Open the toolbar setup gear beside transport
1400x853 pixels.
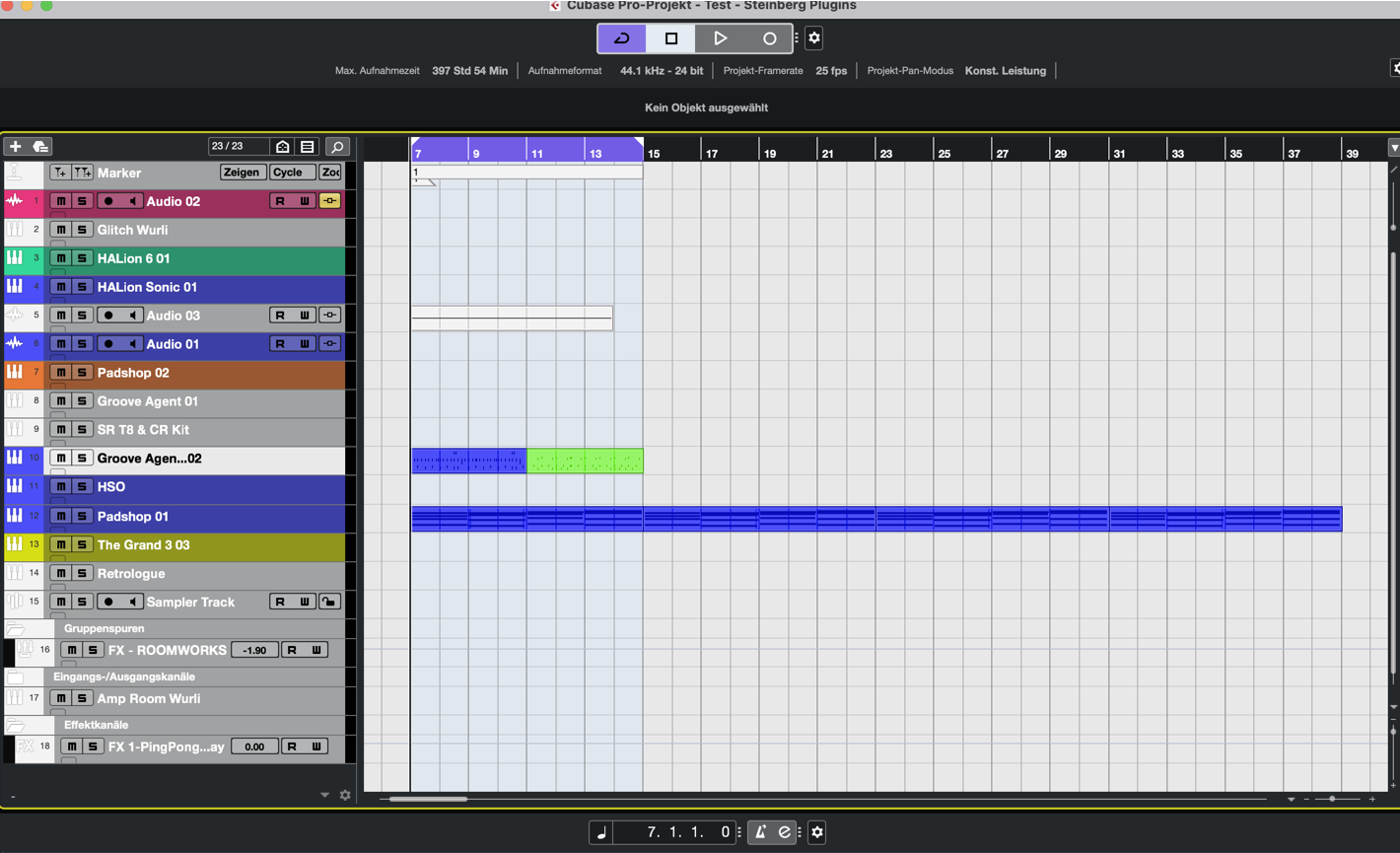pyautogui.click(x=814, y=38)
